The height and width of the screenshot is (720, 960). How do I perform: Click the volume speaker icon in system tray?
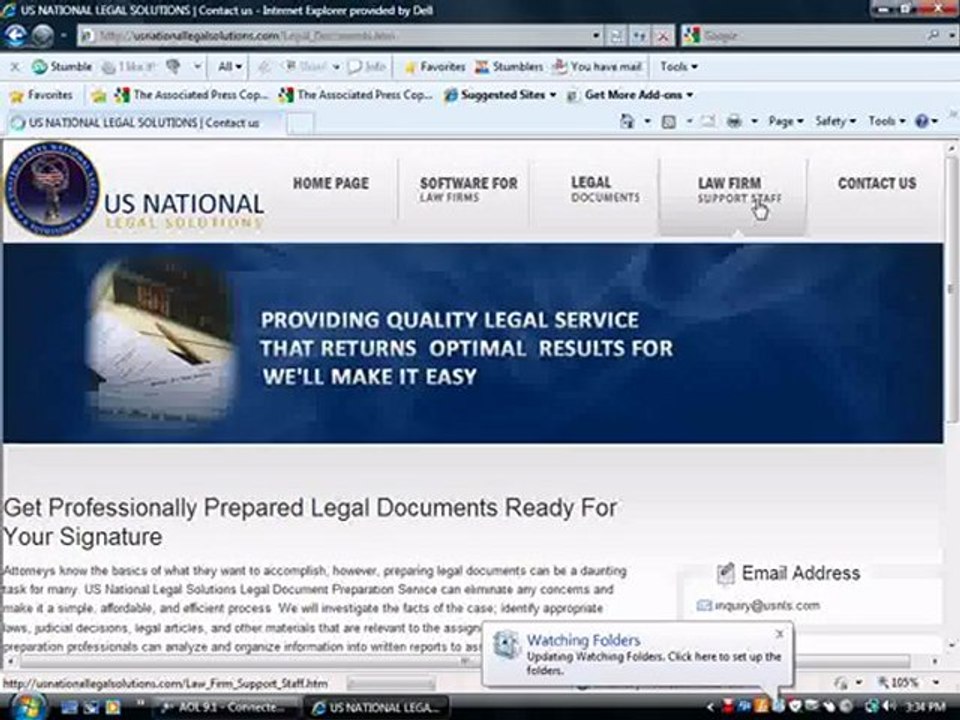[888, 707]
